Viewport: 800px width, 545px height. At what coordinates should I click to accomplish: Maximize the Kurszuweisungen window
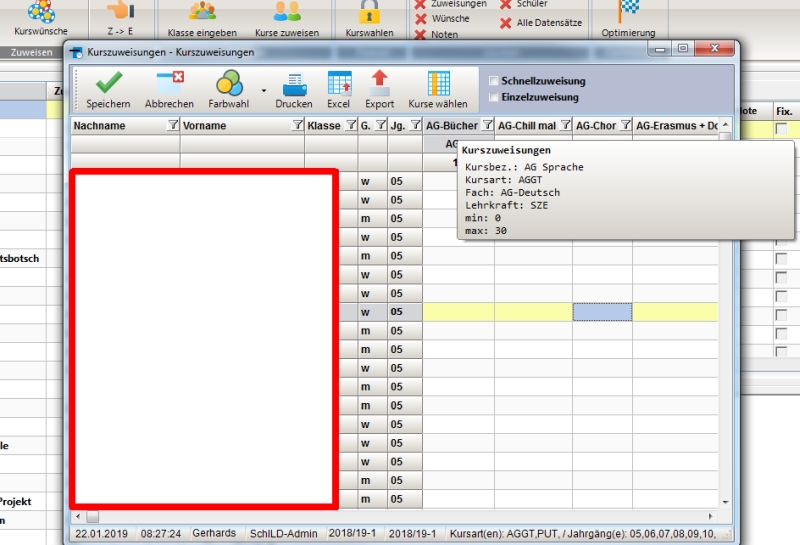(x=683, y=48)
